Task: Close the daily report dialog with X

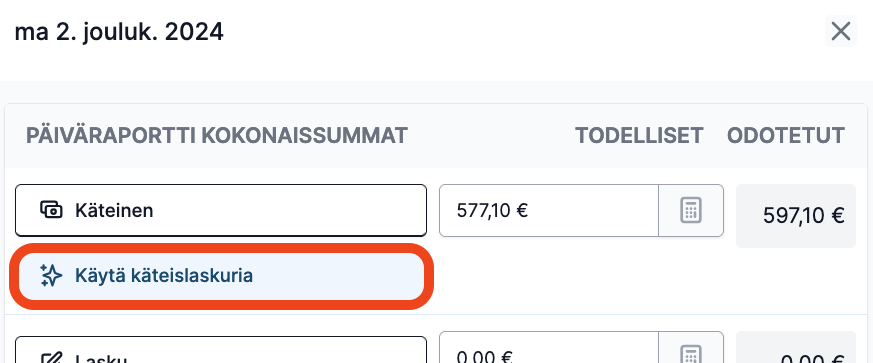Action: click(x=840, y=32)
